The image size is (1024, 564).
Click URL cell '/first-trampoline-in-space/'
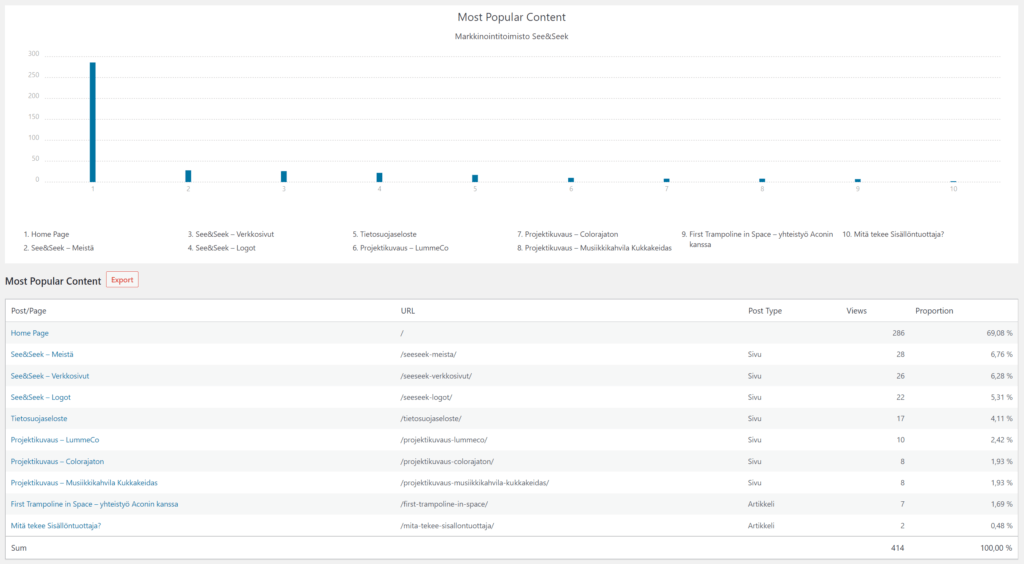point(444,504)
